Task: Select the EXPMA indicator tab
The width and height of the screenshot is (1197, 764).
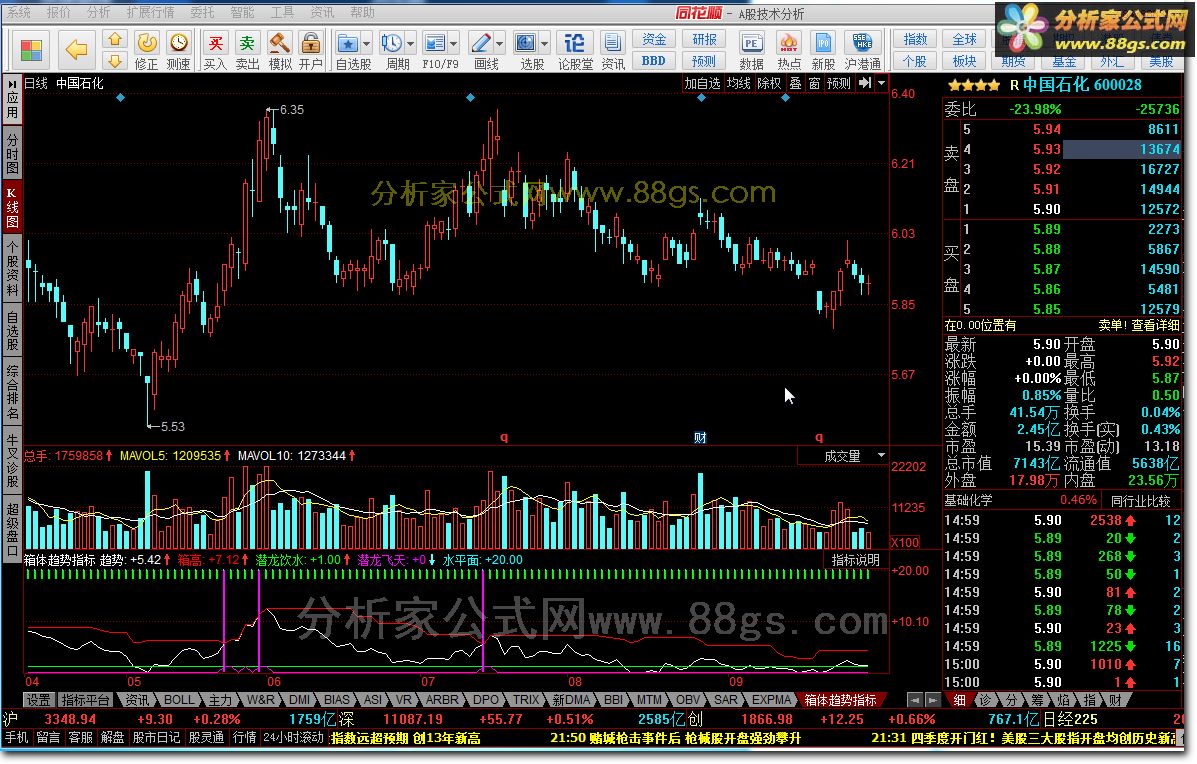Action: (x=772, y=700)
